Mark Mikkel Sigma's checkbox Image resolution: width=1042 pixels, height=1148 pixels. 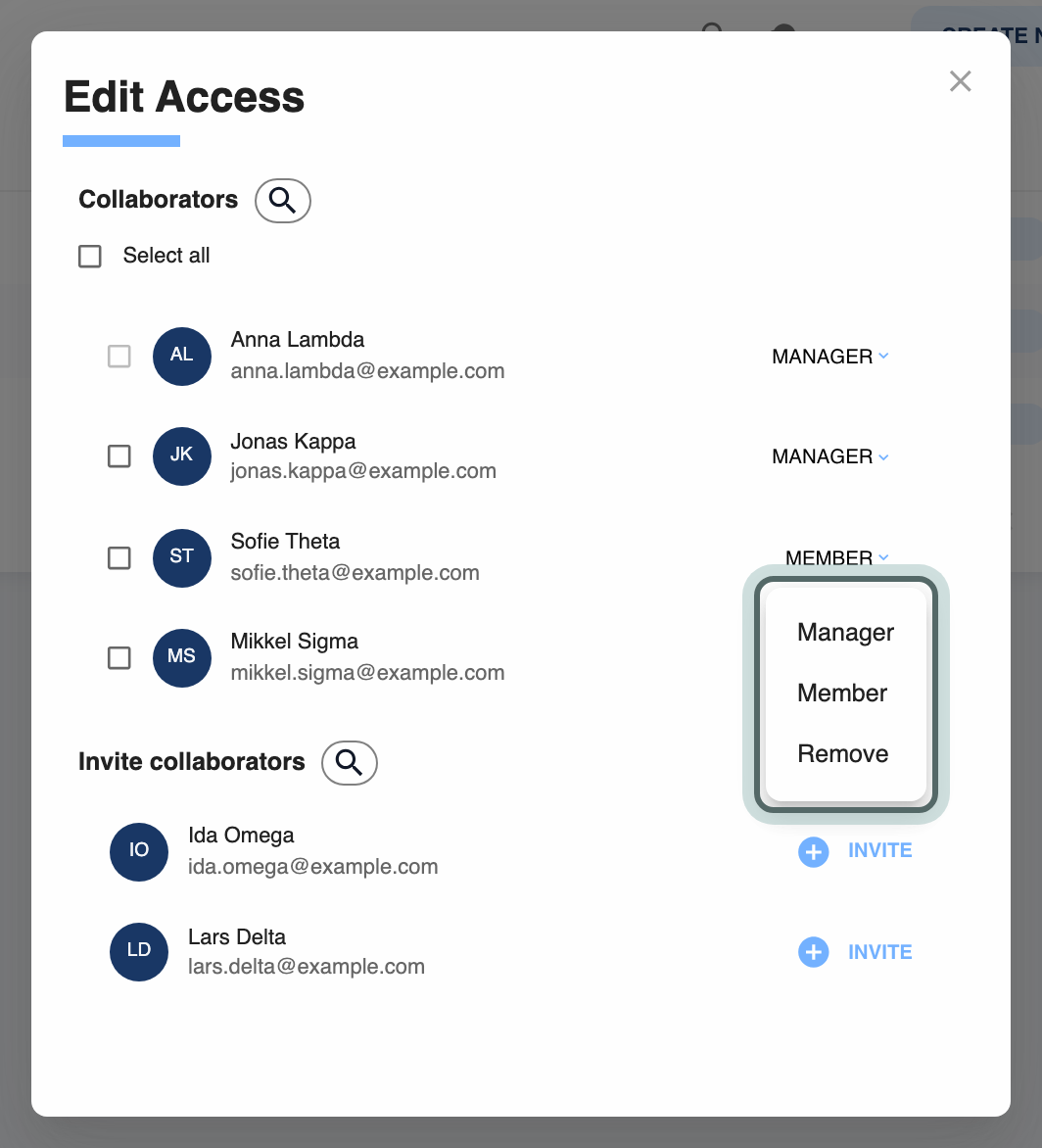tap(119, 657)
